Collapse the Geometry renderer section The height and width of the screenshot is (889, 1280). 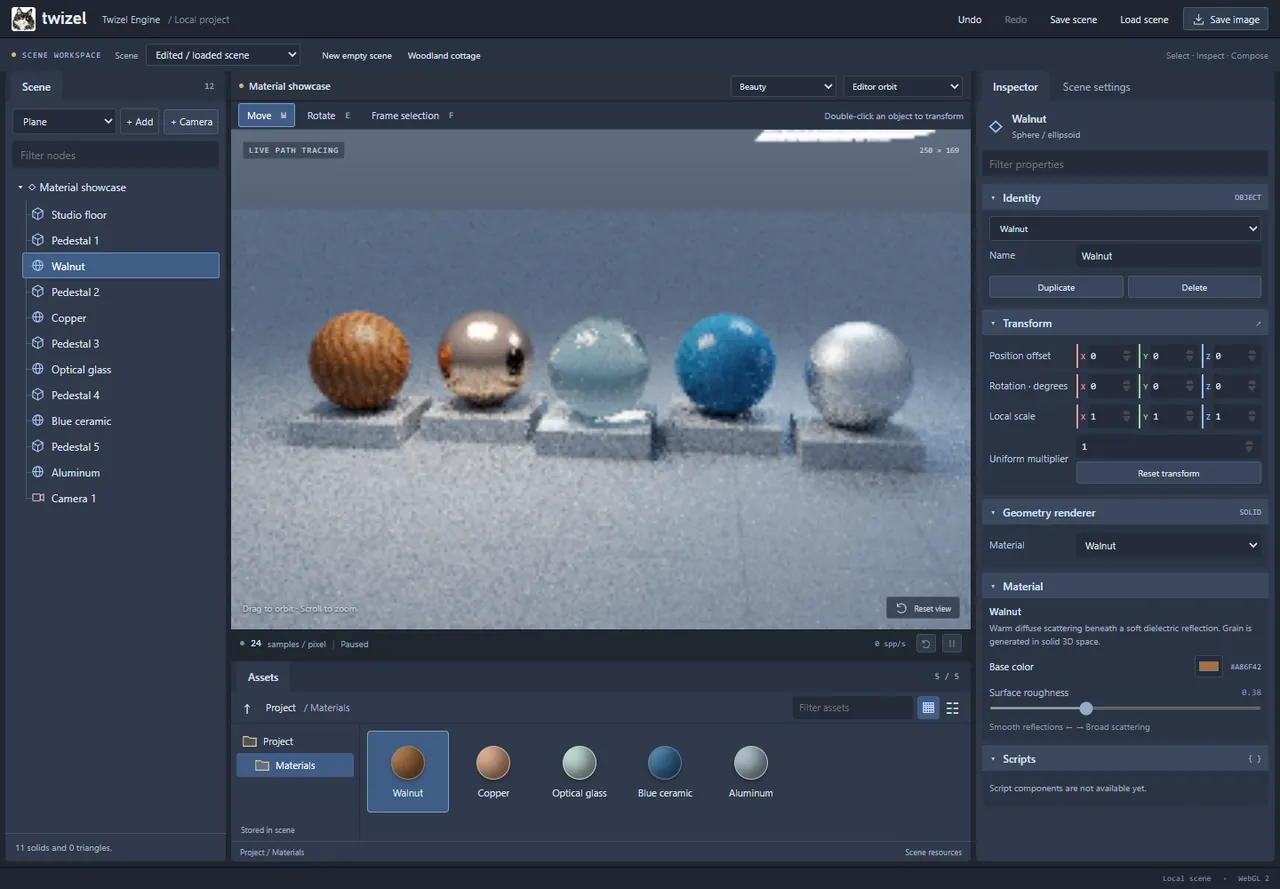992,512
